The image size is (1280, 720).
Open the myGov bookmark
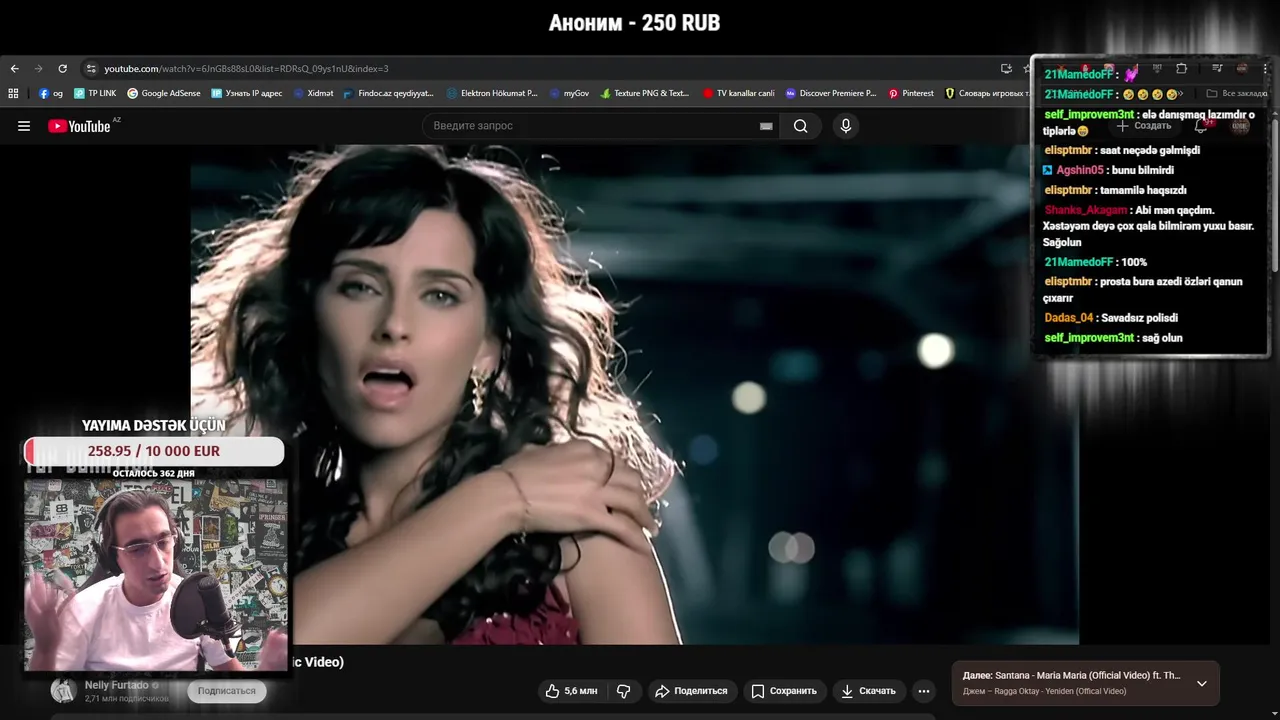coord(569,93)
